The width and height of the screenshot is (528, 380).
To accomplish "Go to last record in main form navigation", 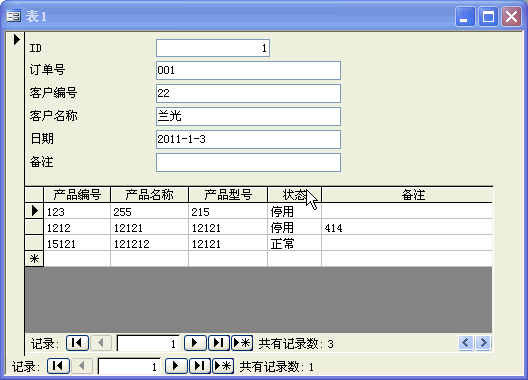I will click(199, 366).
